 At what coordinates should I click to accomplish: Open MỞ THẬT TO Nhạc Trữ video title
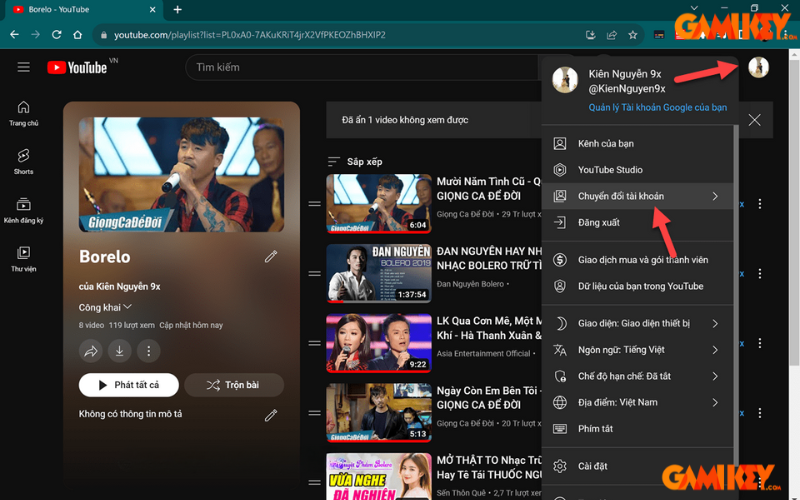489,467
